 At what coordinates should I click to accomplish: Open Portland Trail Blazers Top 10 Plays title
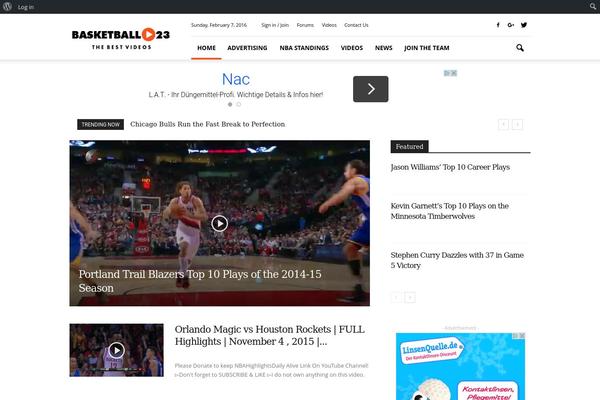click(x=200, y=281)
